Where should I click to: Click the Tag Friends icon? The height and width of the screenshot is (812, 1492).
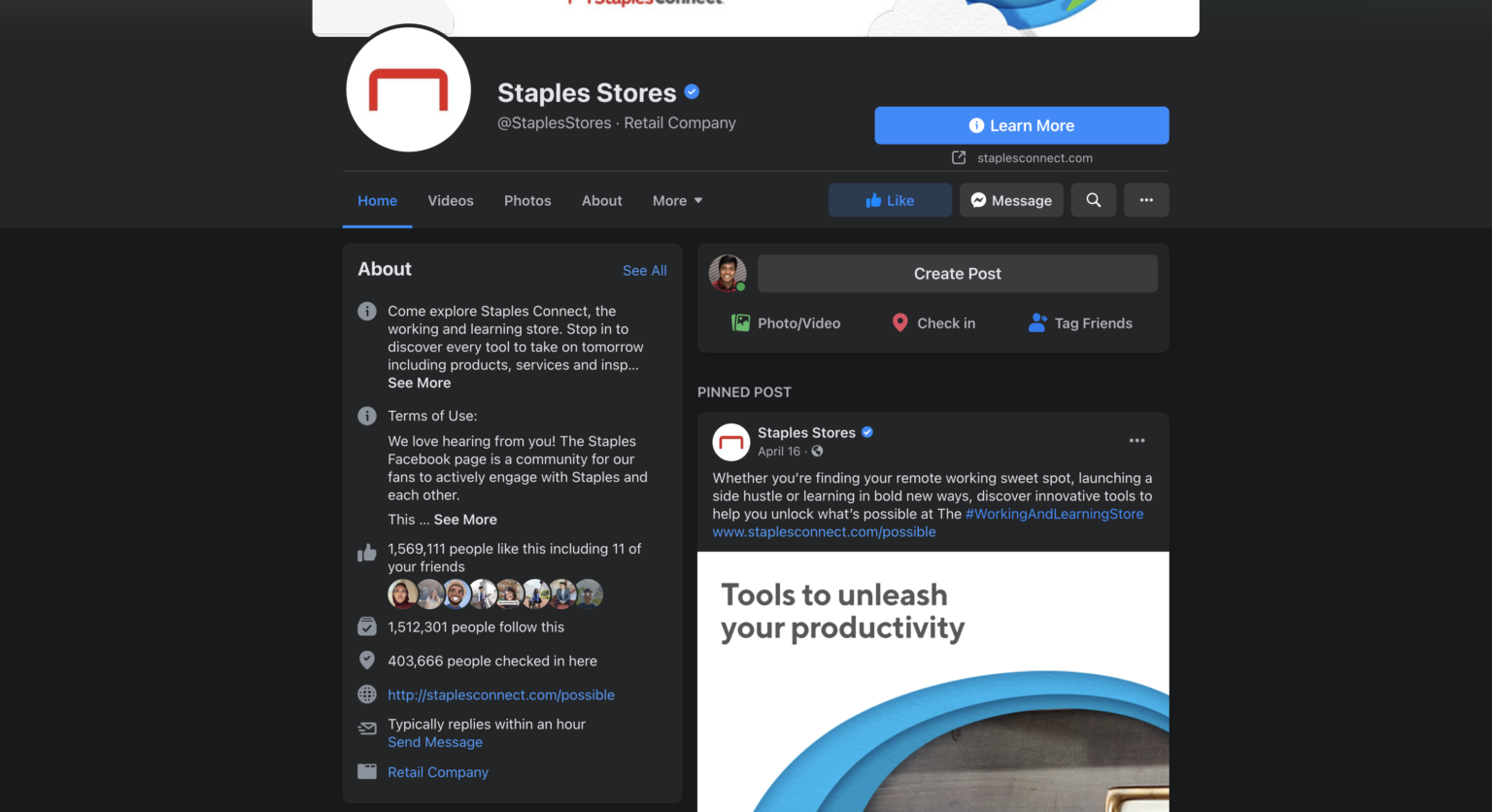pos(1037,322)
